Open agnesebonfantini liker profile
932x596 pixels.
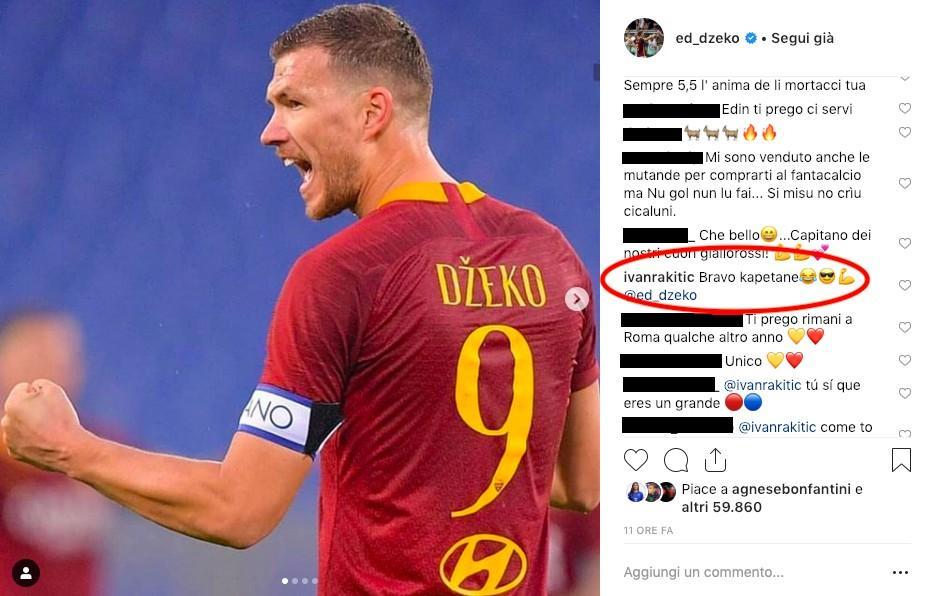[x=791, y=489]
